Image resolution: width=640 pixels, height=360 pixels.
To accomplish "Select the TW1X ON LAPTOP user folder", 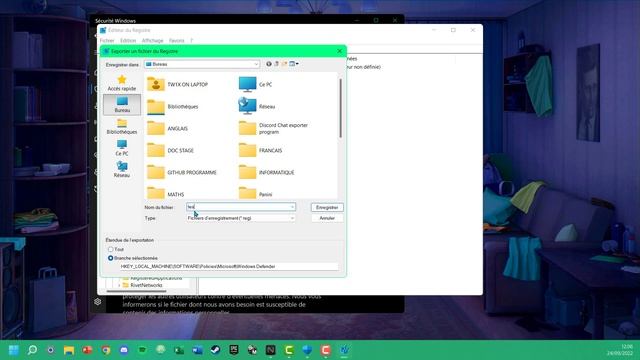I will pos(178,84).
